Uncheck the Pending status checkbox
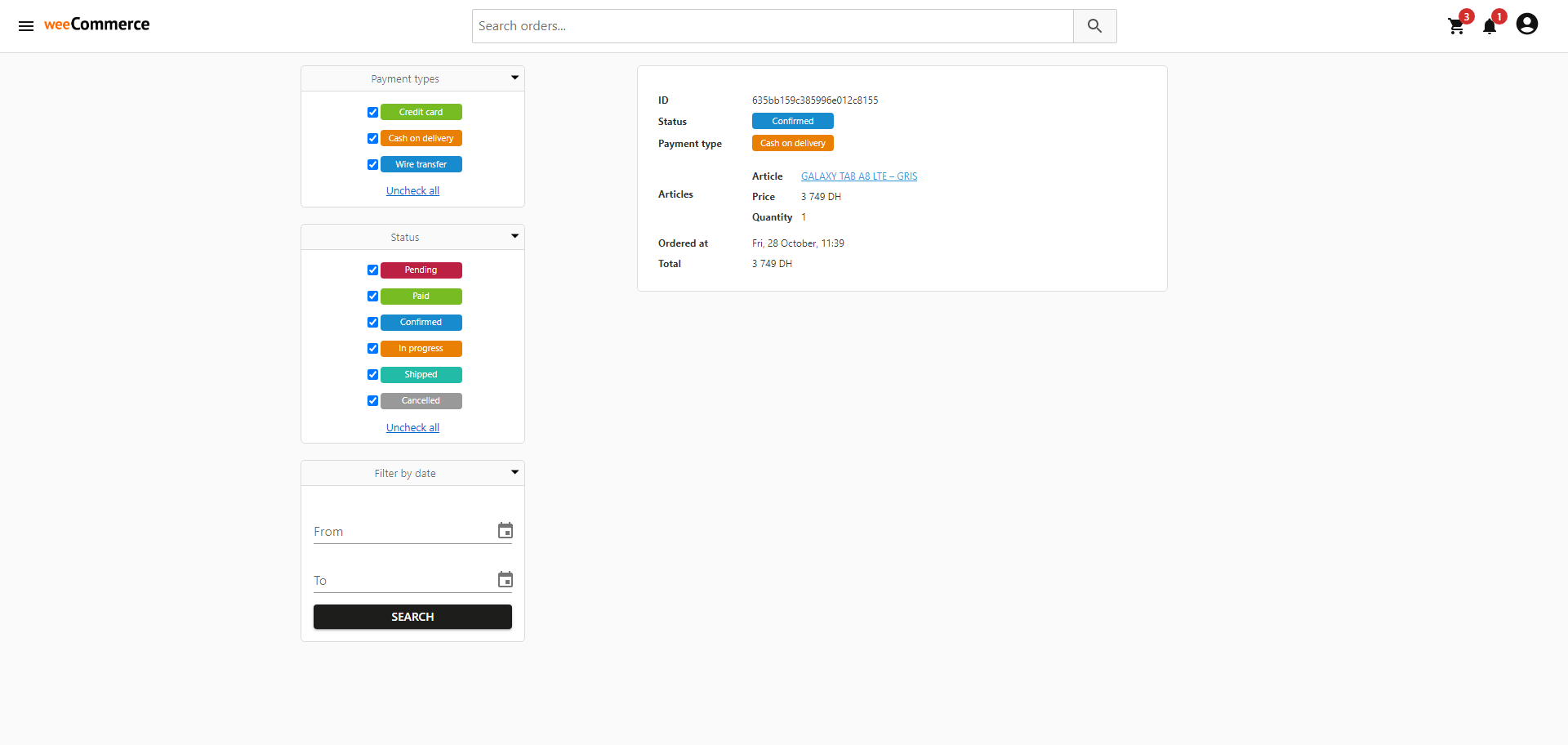Viewport: 1568px width, 745px height. tap(372, 270)
